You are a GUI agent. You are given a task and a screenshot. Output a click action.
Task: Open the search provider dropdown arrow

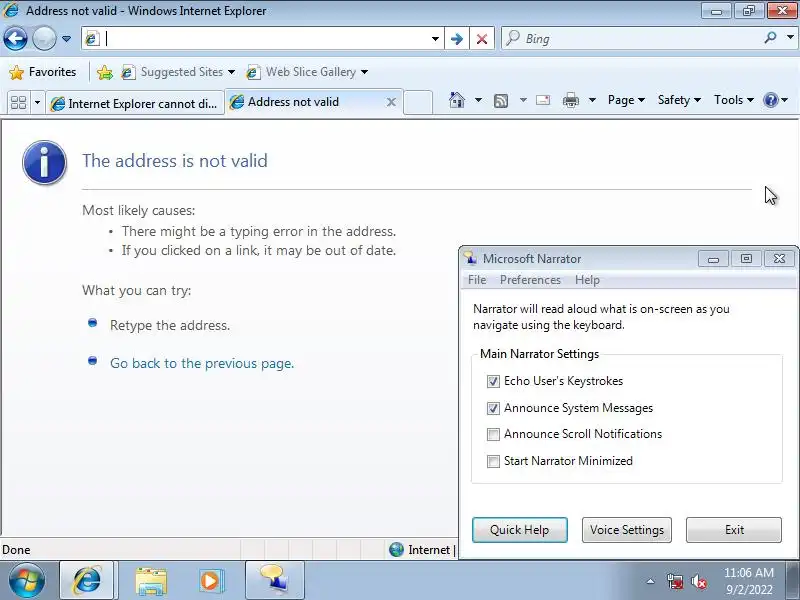[x=790, y=38]
